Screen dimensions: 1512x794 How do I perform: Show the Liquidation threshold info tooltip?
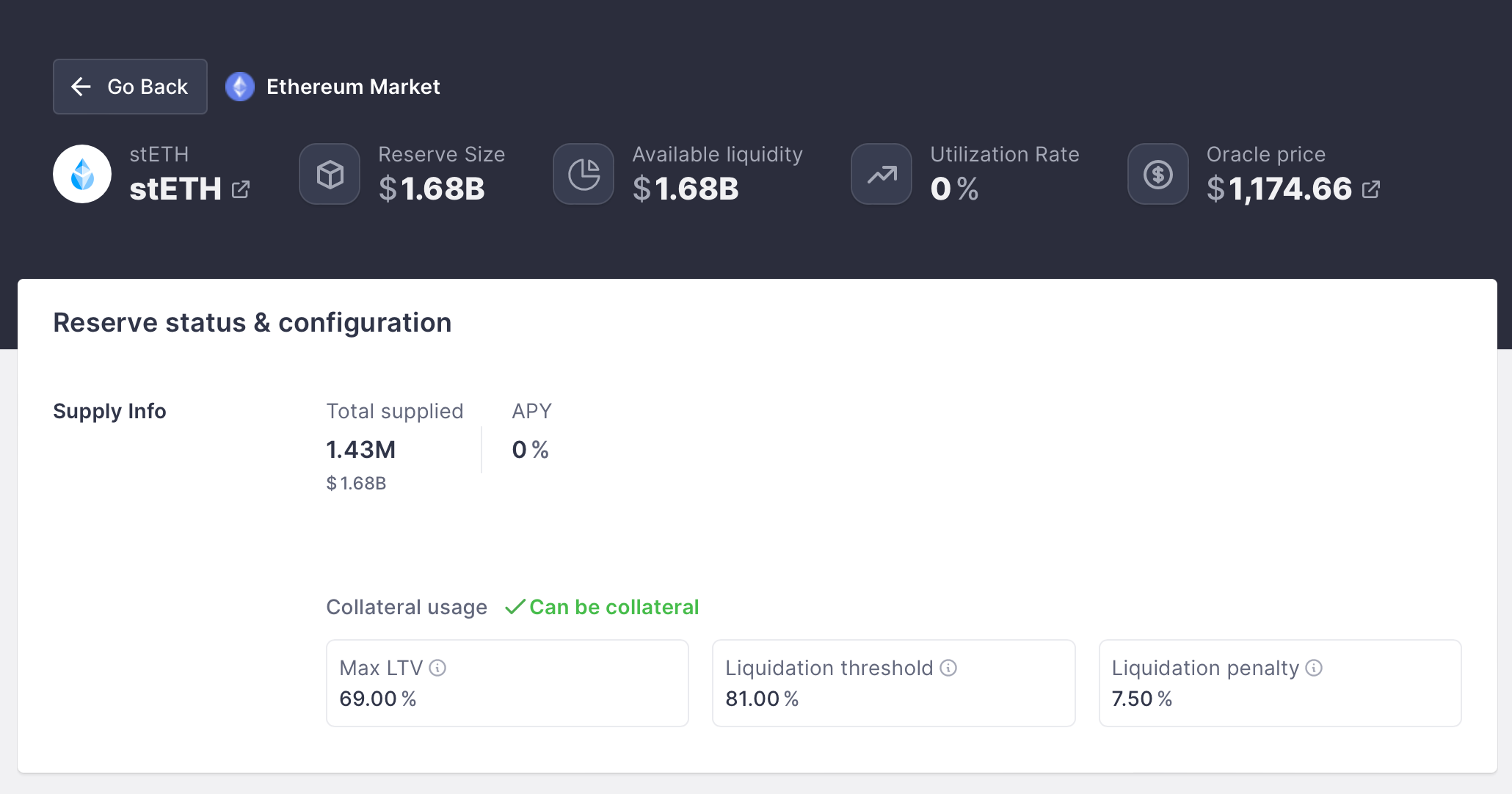tap(948, 668)
